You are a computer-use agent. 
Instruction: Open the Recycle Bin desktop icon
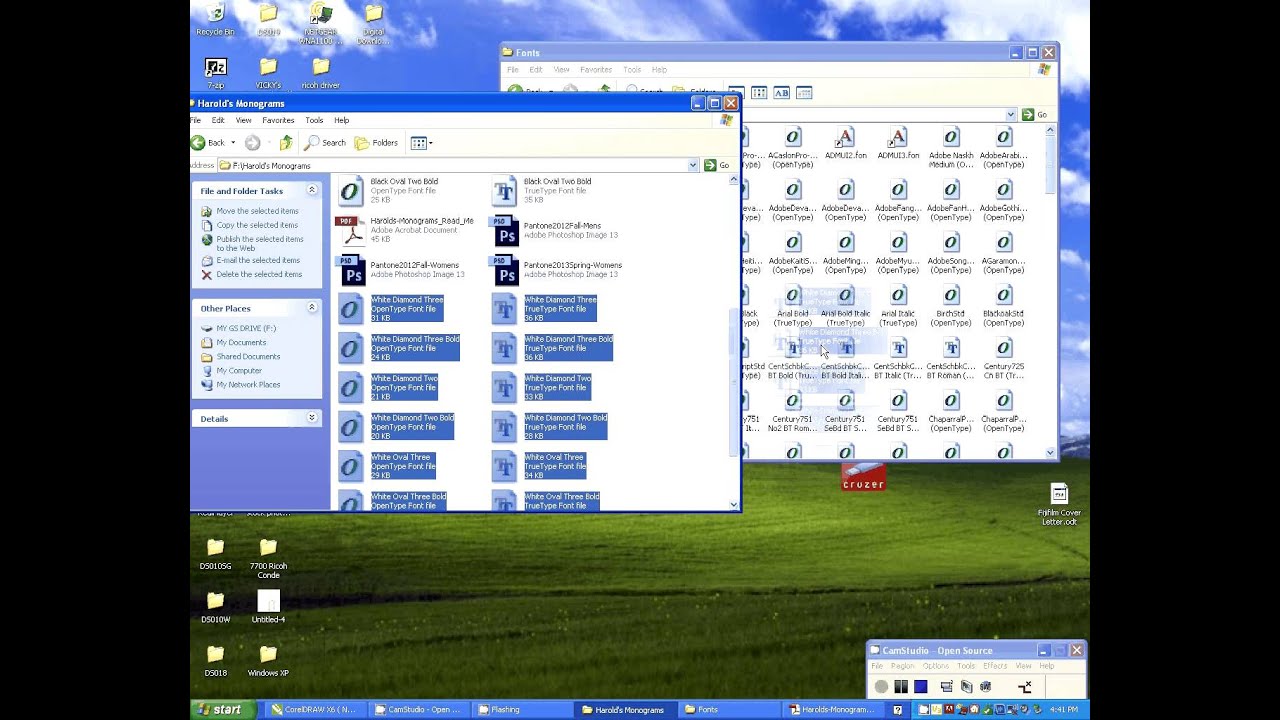215,21
